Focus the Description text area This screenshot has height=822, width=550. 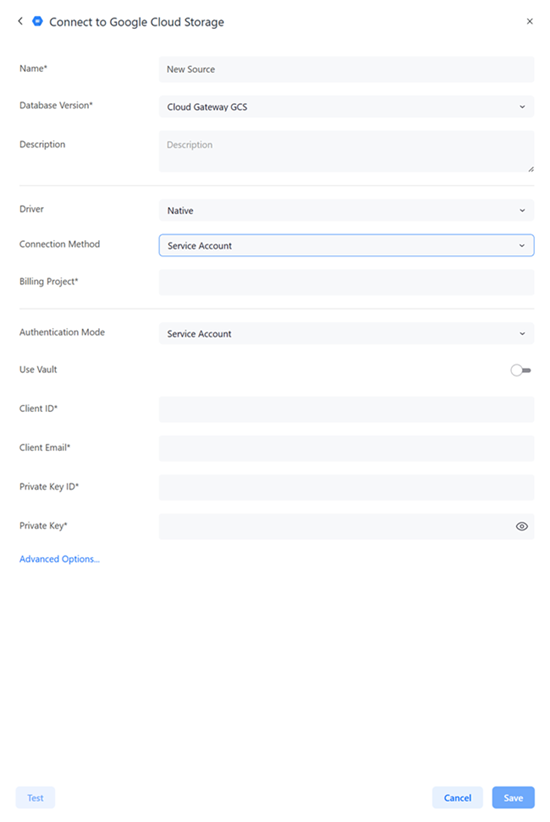pos(347,152)
